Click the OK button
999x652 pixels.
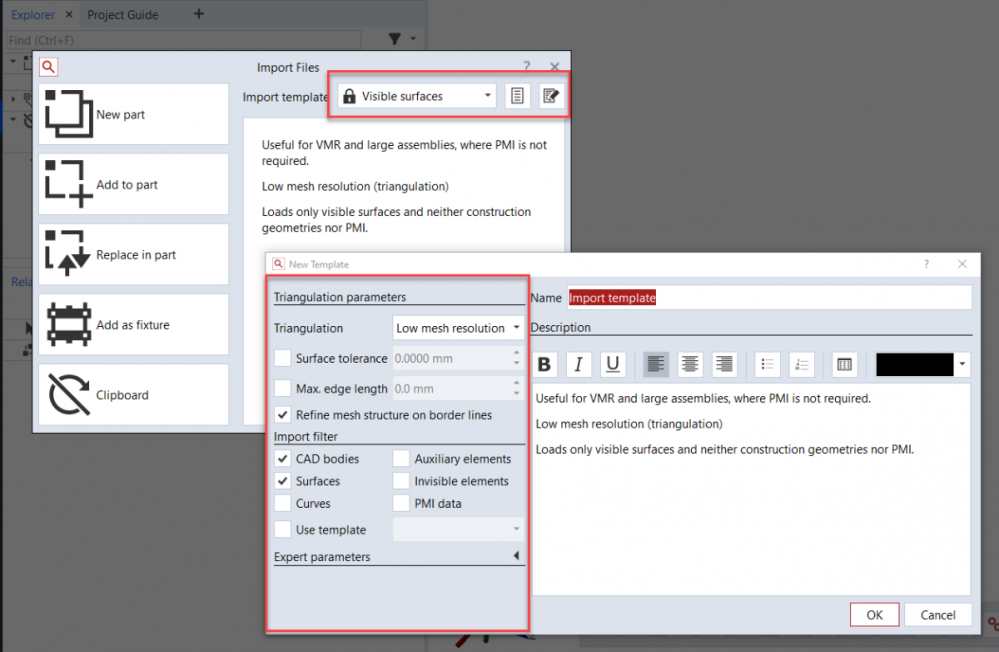coord(874,615)
